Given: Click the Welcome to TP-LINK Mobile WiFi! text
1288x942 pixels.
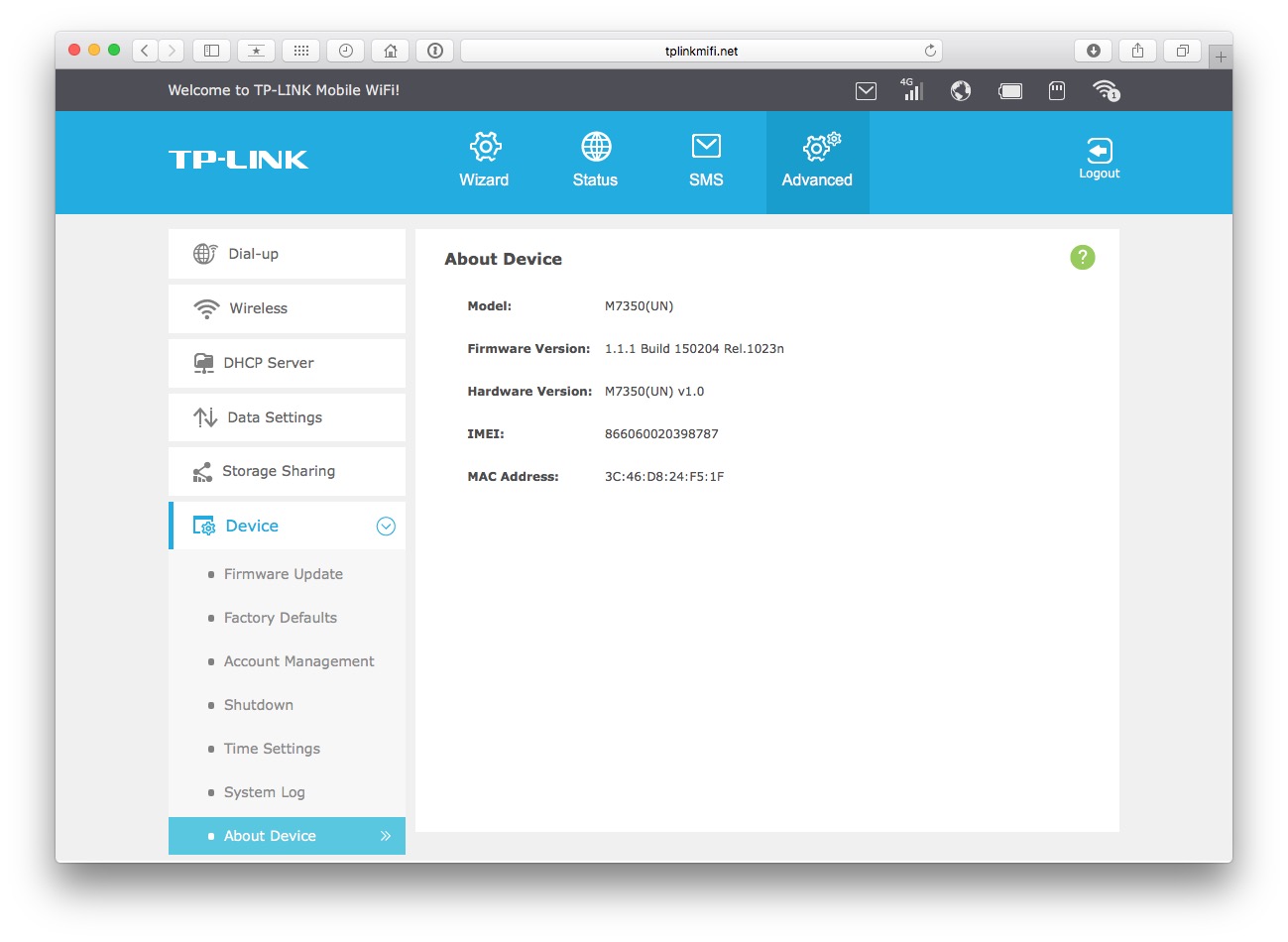Looking at the screenshot, I should (x=284, y=90).
